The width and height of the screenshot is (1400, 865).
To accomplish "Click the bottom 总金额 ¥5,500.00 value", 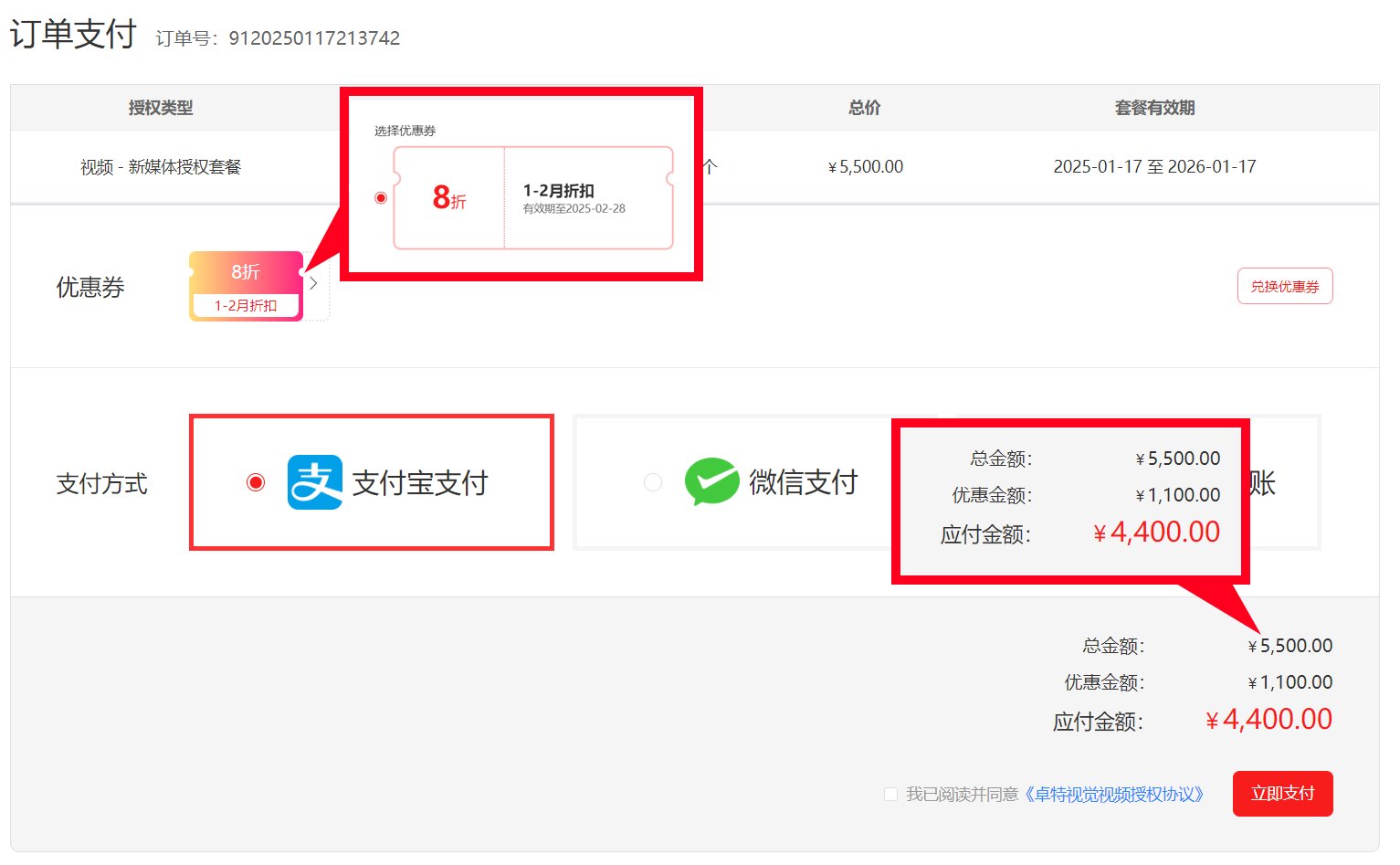I will [x=1290, y=646].
